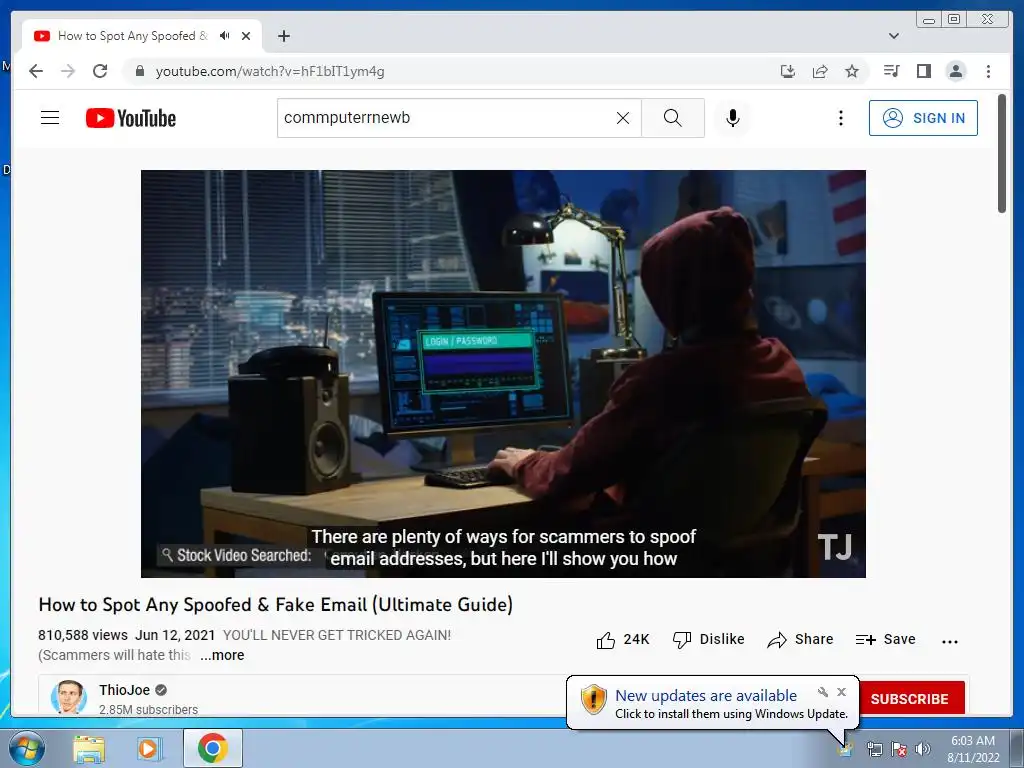This screenshot has width=1024, height=768.
Task: Subscribe to the ThioJoe channel
Action: tap(910, 698)
